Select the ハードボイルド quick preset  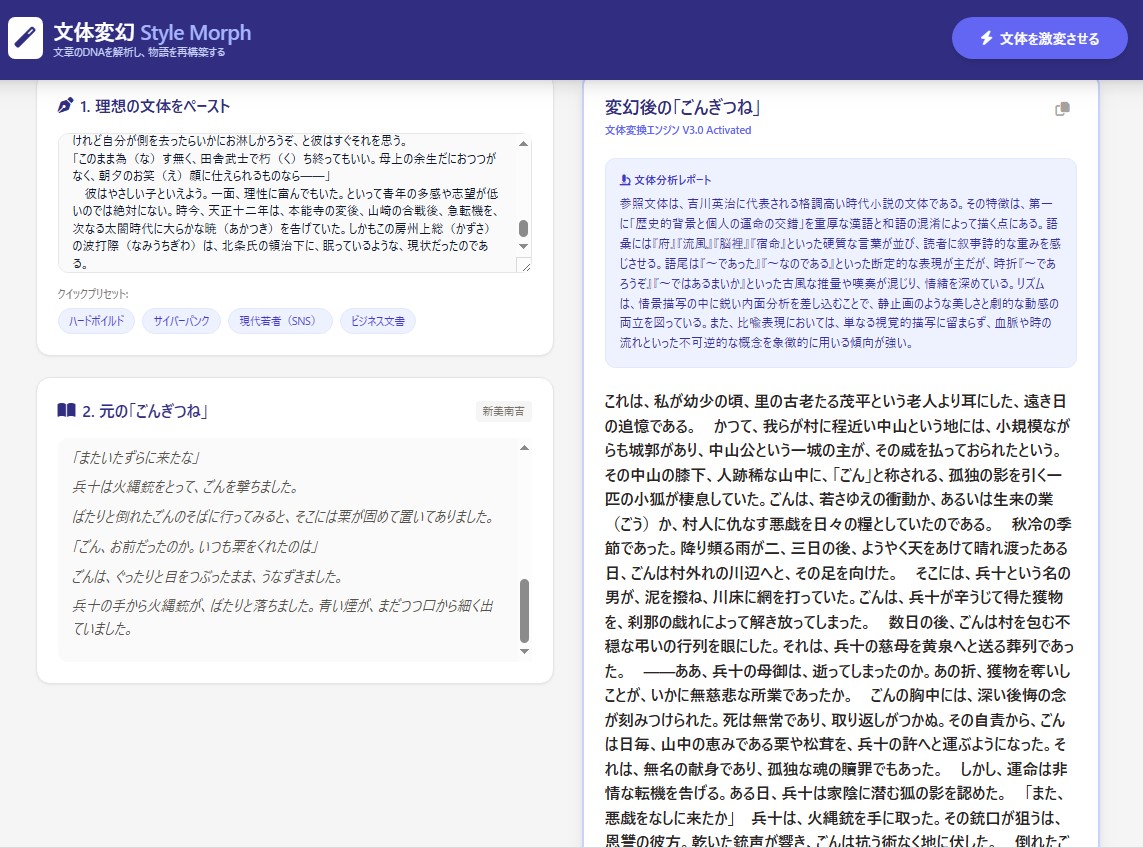[x=96, y=321]
